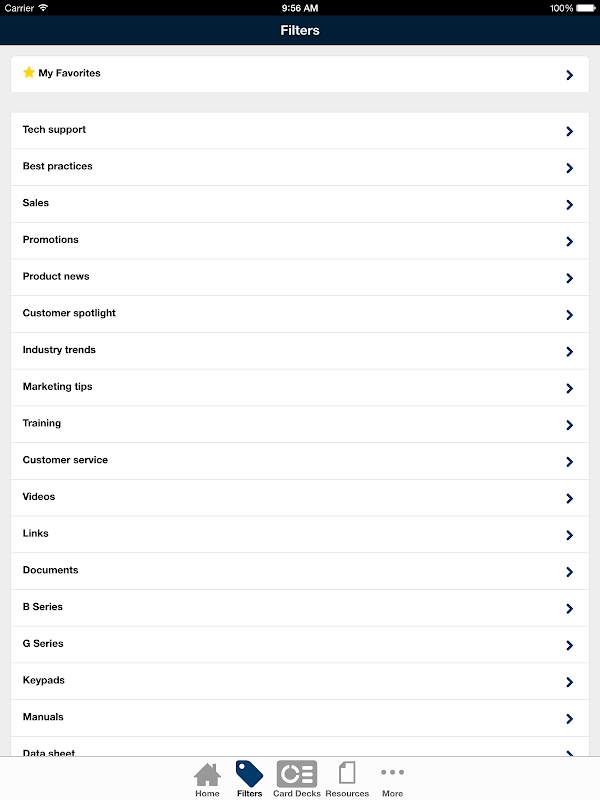
Task: Tap the More three-dots icon
Action: (392, 772)
